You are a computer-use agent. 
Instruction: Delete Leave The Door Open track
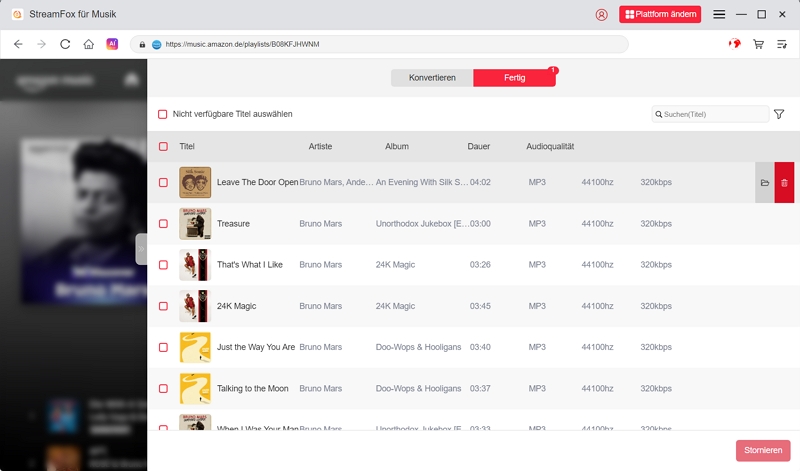click(784, 183)
